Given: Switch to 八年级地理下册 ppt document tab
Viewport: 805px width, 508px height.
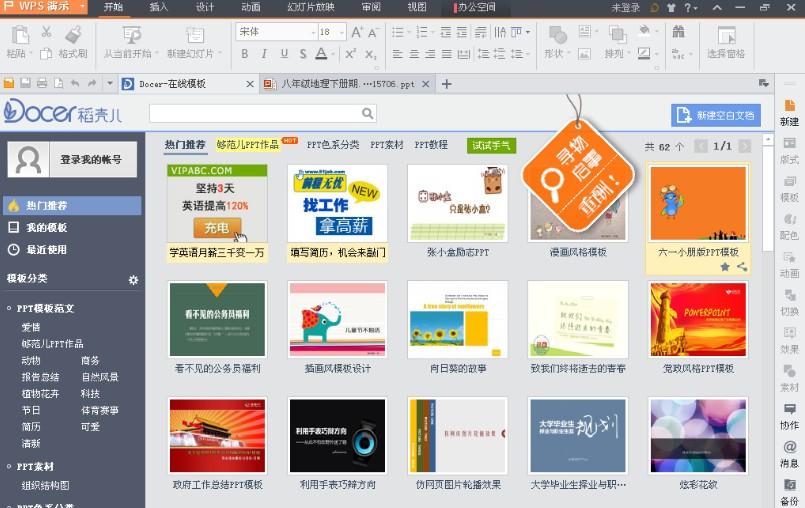Looking at the screenshot, I should [345, 84].
